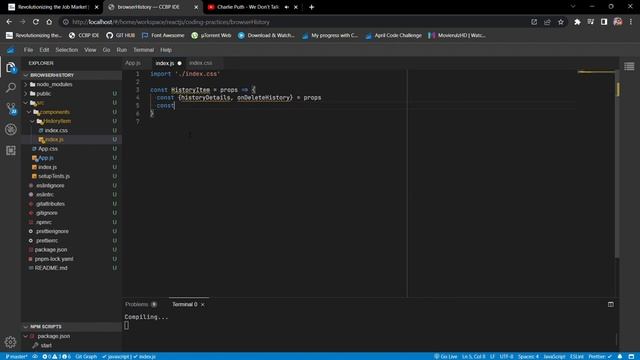640x360 pixels.
Task: Open a new browser tab
Action: coord(311,7)
